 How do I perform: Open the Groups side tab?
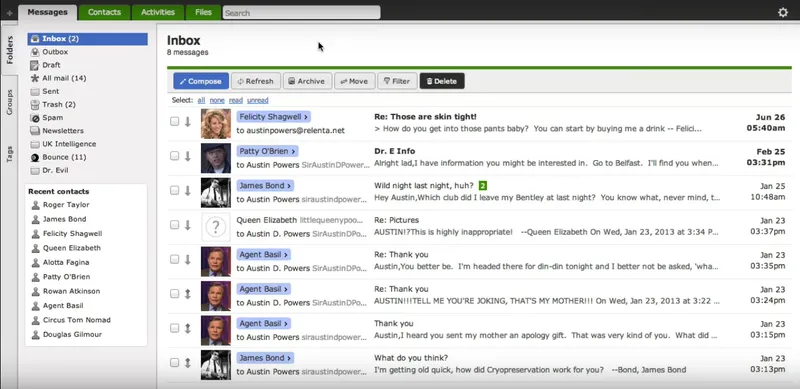click(x=9, y=103)
